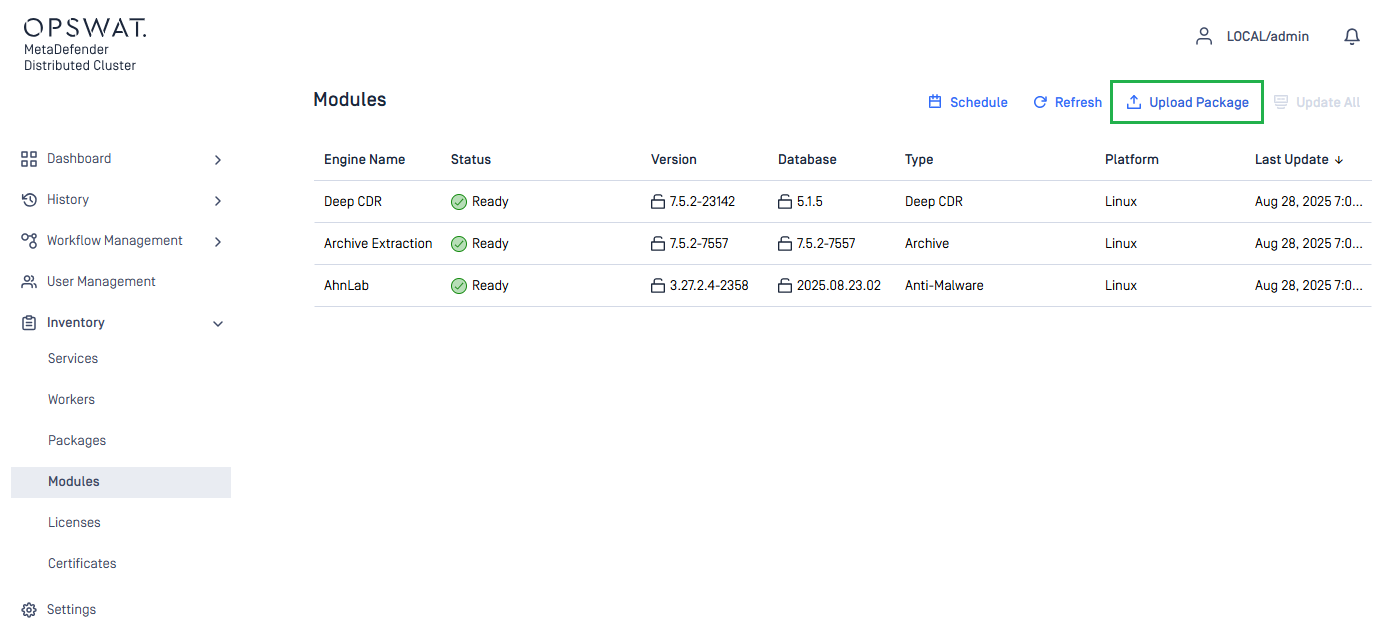
Task: Sort by Status column header
Action: [471, 160]
